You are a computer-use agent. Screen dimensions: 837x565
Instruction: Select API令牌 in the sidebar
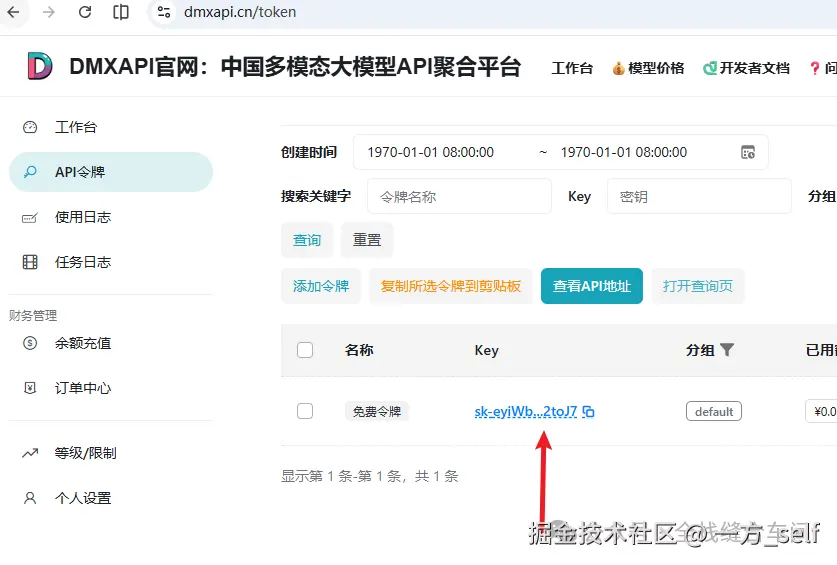[111, 172]
